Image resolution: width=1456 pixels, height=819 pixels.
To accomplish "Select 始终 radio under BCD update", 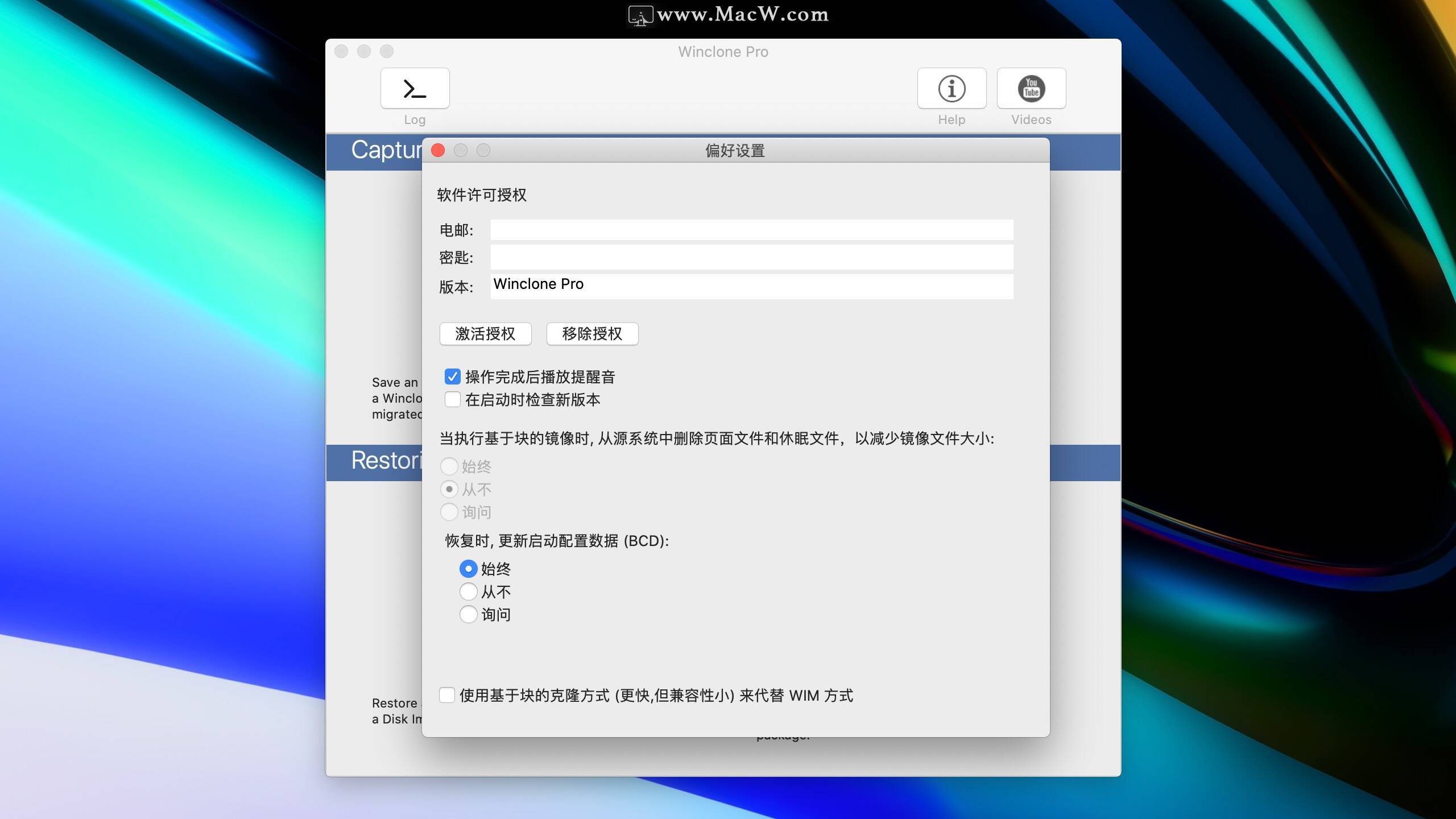I will (468, 569).
